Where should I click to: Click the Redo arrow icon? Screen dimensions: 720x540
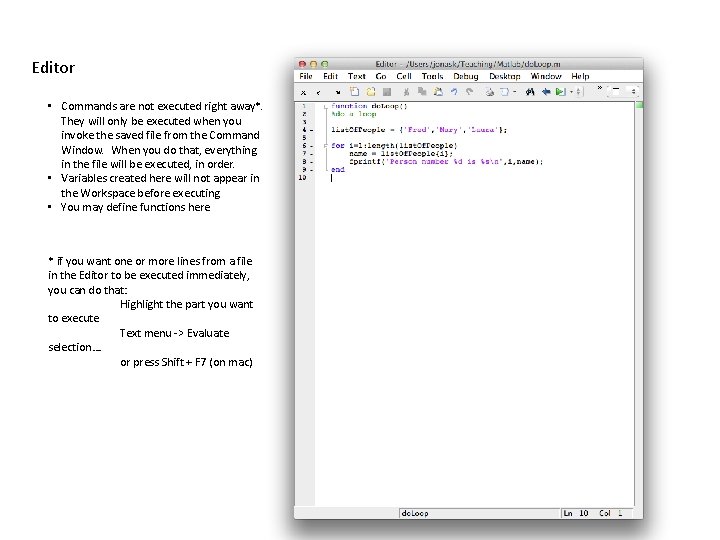point(470,92)
